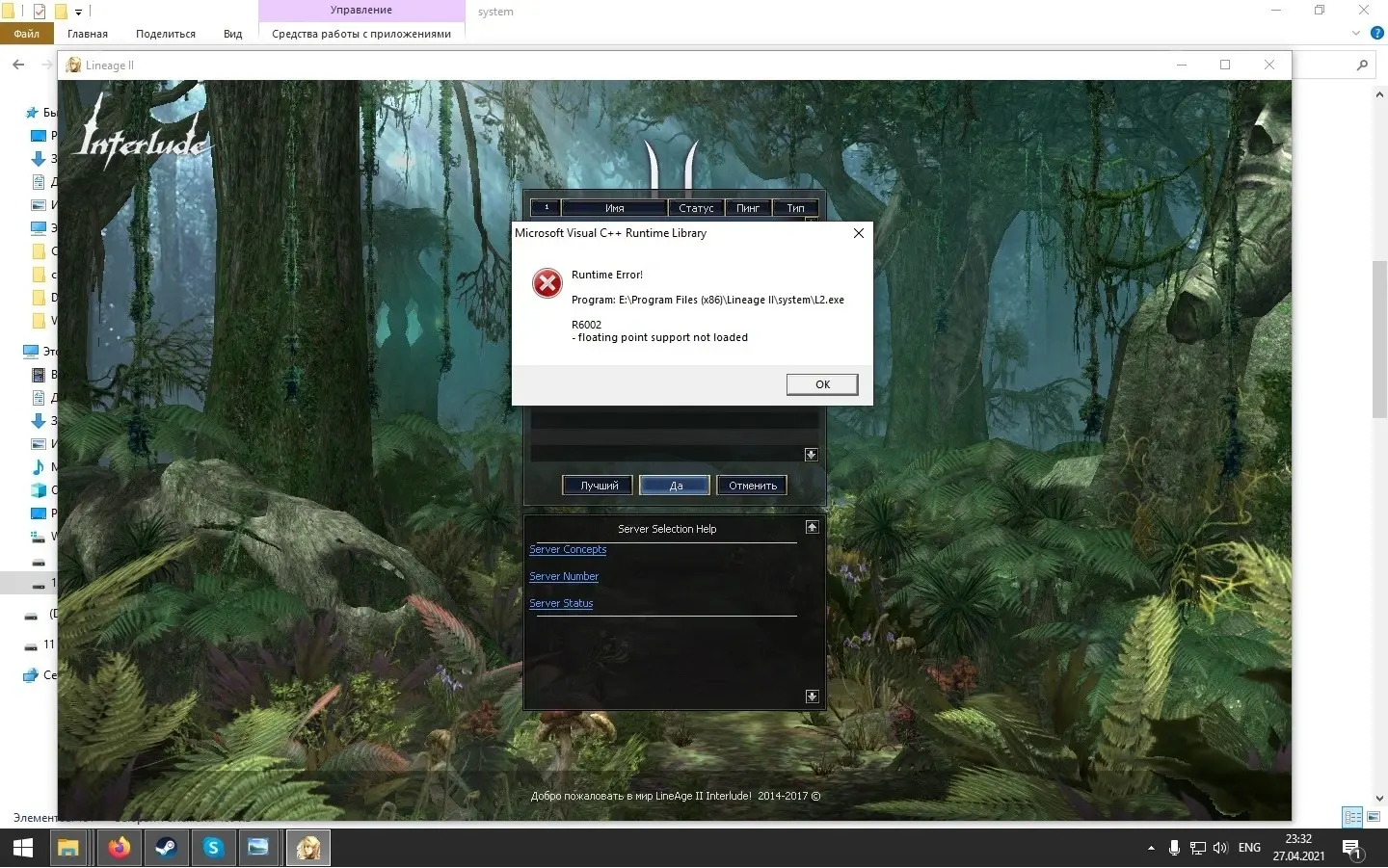Viewport: 1388px width, 868px height.
Task: Click the Lineage II taskbar icon
Action: [x=308, y=849]
